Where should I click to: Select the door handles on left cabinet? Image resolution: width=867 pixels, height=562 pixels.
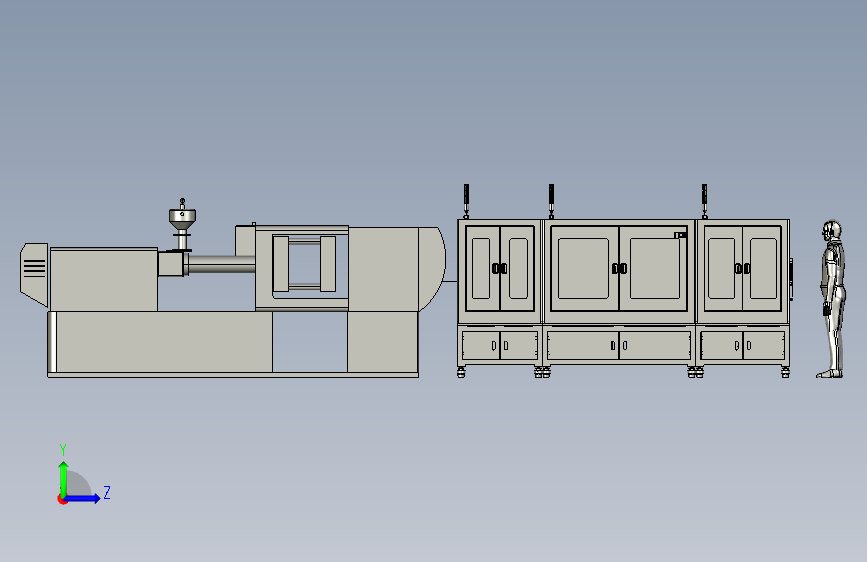coord(499,268)
